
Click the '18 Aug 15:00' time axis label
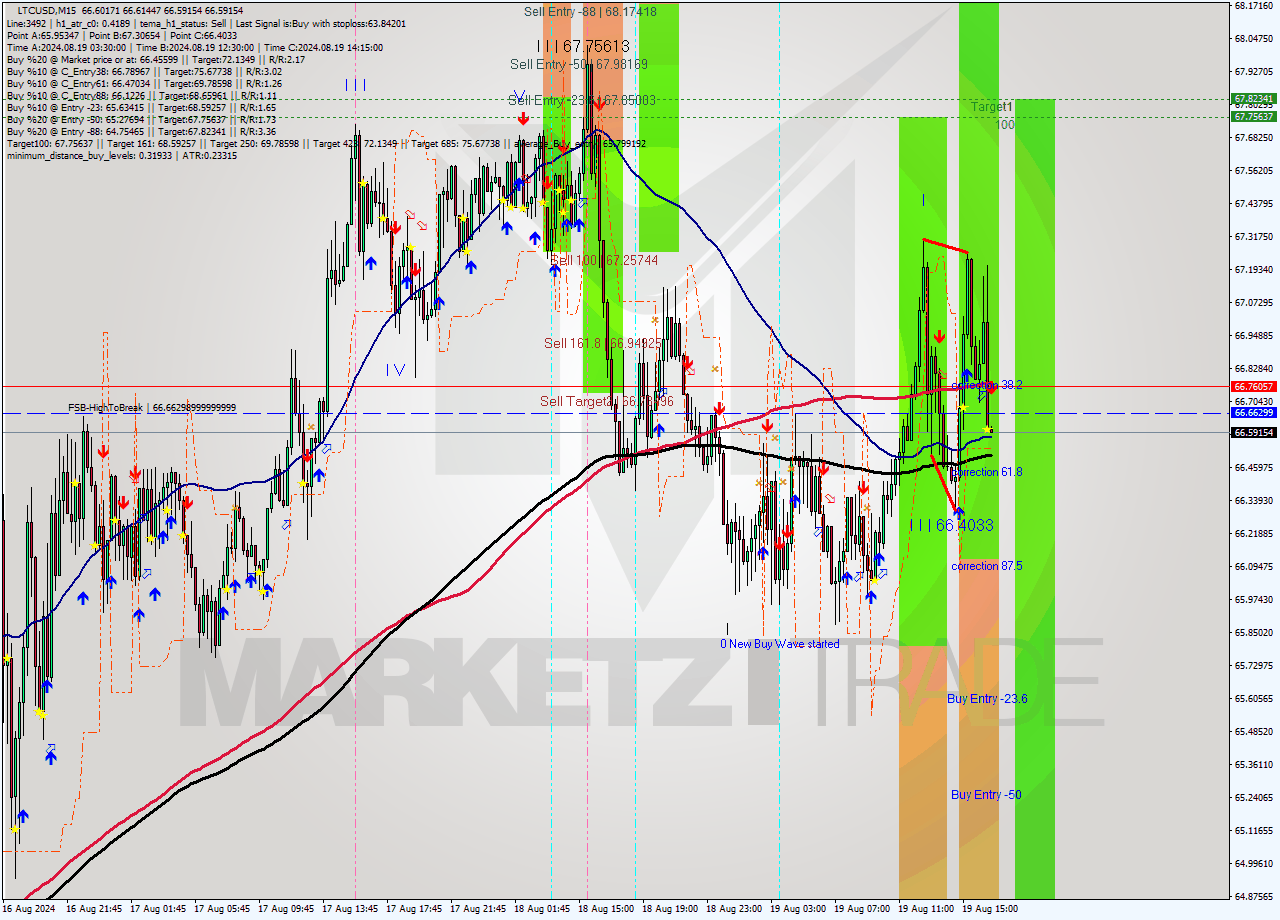point(606,909)
